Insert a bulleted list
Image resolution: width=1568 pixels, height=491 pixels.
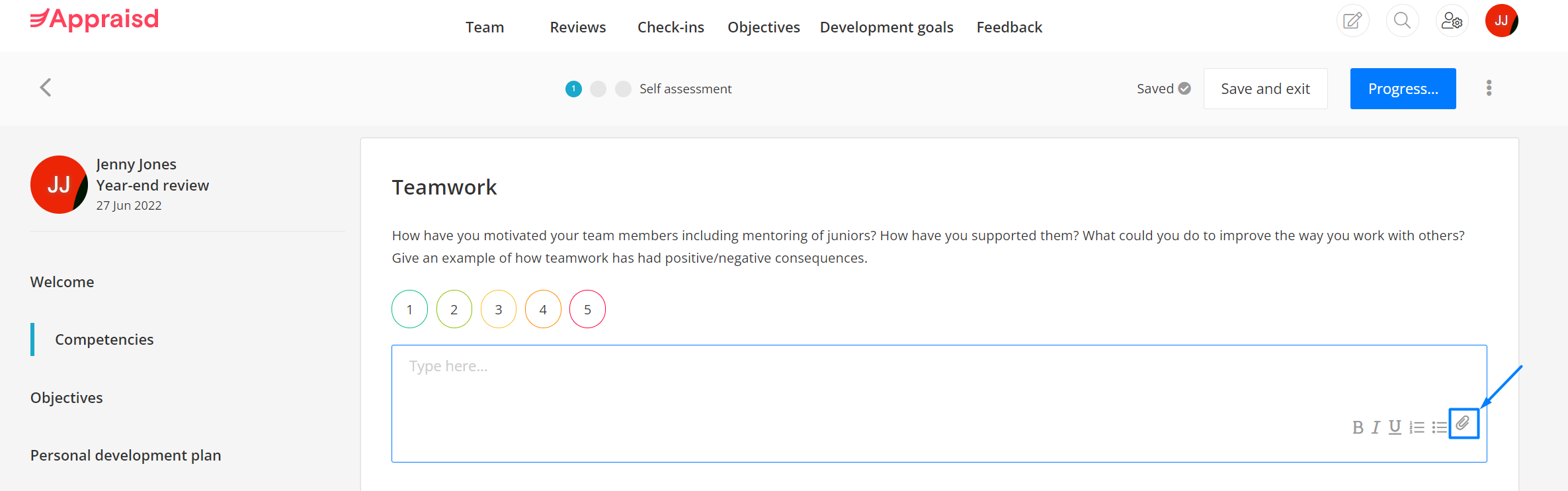(x=1439, y=427)
